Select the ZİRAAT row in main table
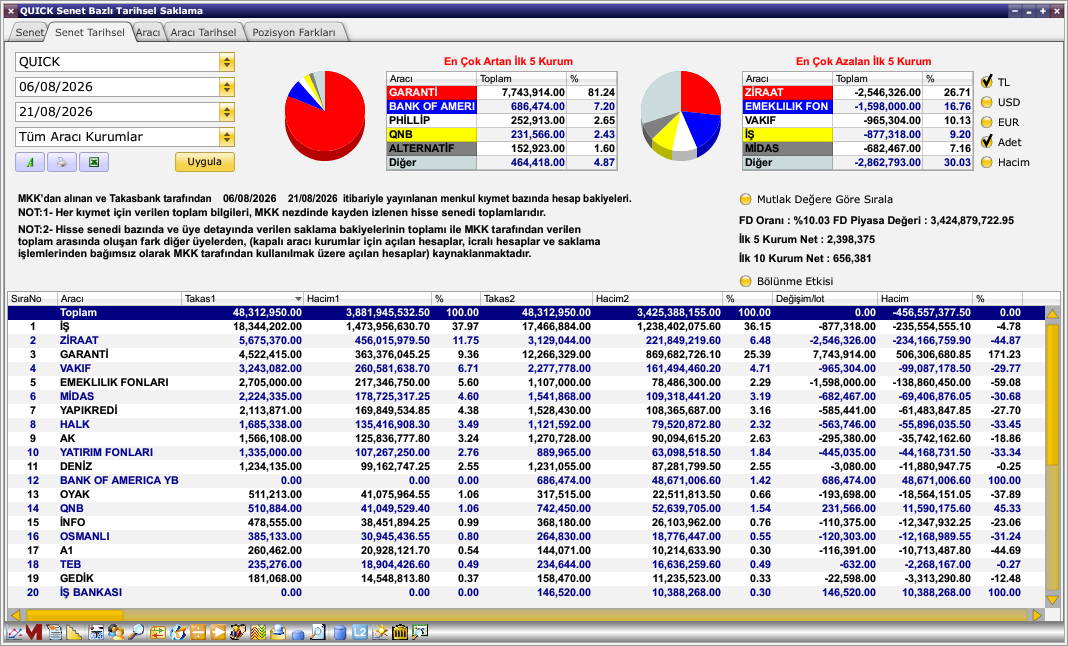 click(525, 340)
